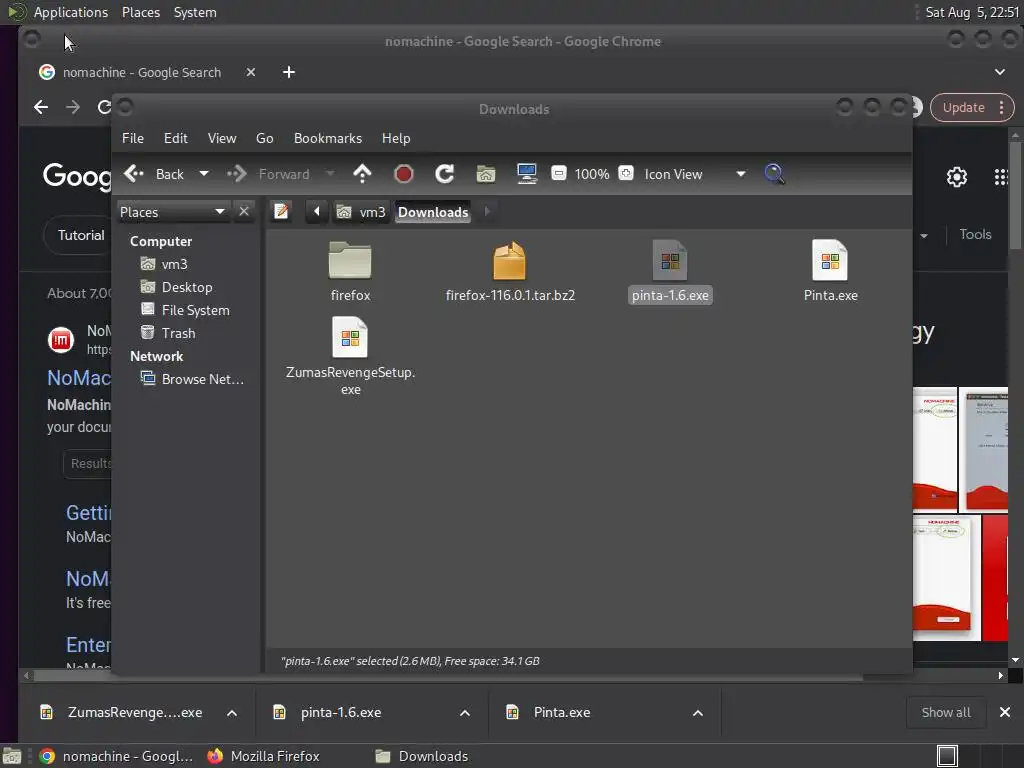1024x768 pixels.
Task: Expand options for ZumasRevenge download item
Action: (232, 713)
